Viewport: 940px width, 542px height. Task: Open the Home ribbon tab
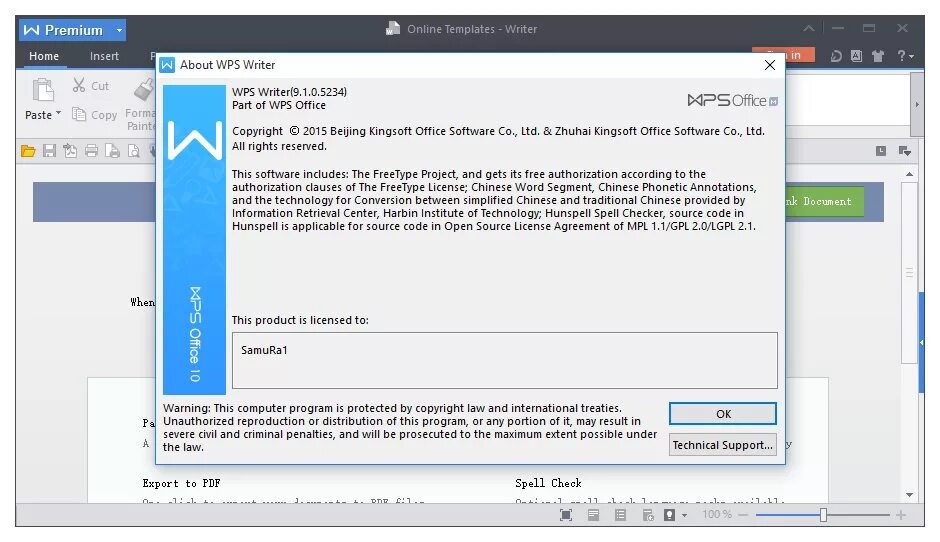coord(44,56)
